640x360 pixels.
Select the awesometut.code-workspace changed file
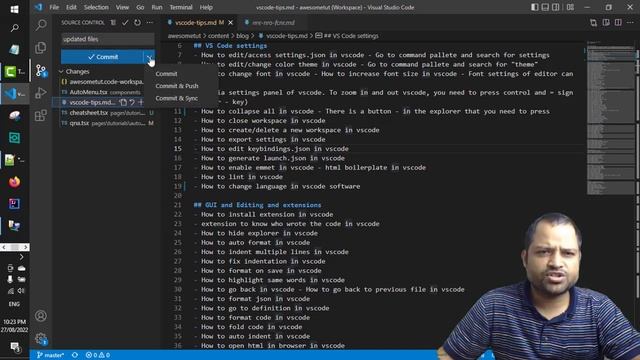106,82
